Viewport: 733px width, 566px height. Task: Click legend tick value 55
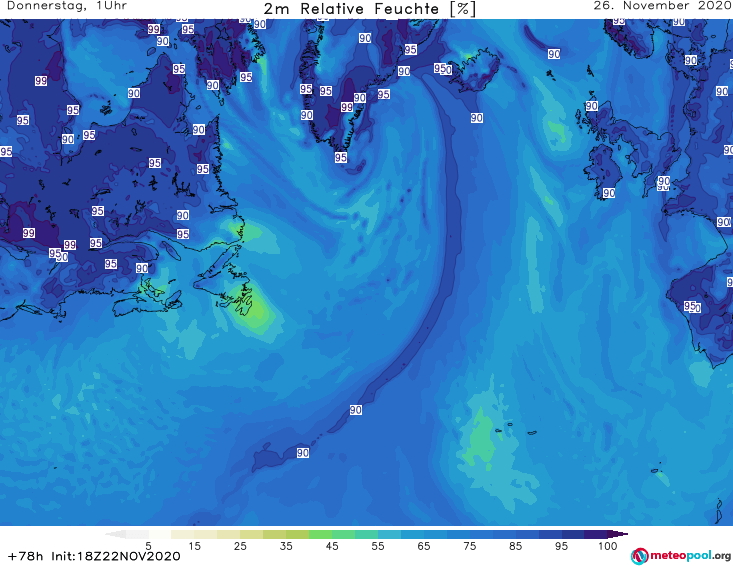[378, 546]
